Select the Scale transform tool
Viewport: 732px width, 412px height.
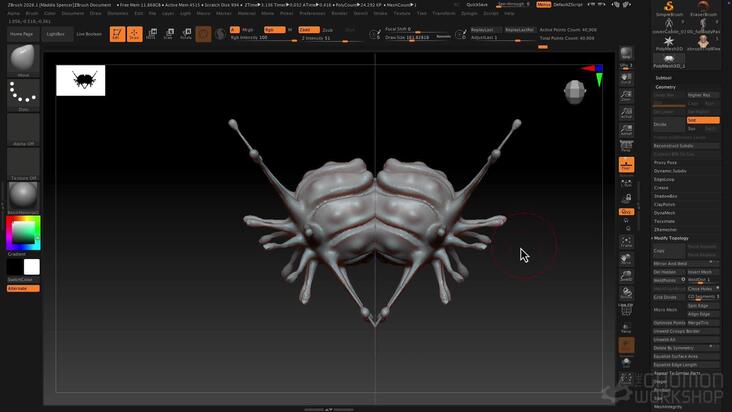pyautogui.click(x=169, y=34)
